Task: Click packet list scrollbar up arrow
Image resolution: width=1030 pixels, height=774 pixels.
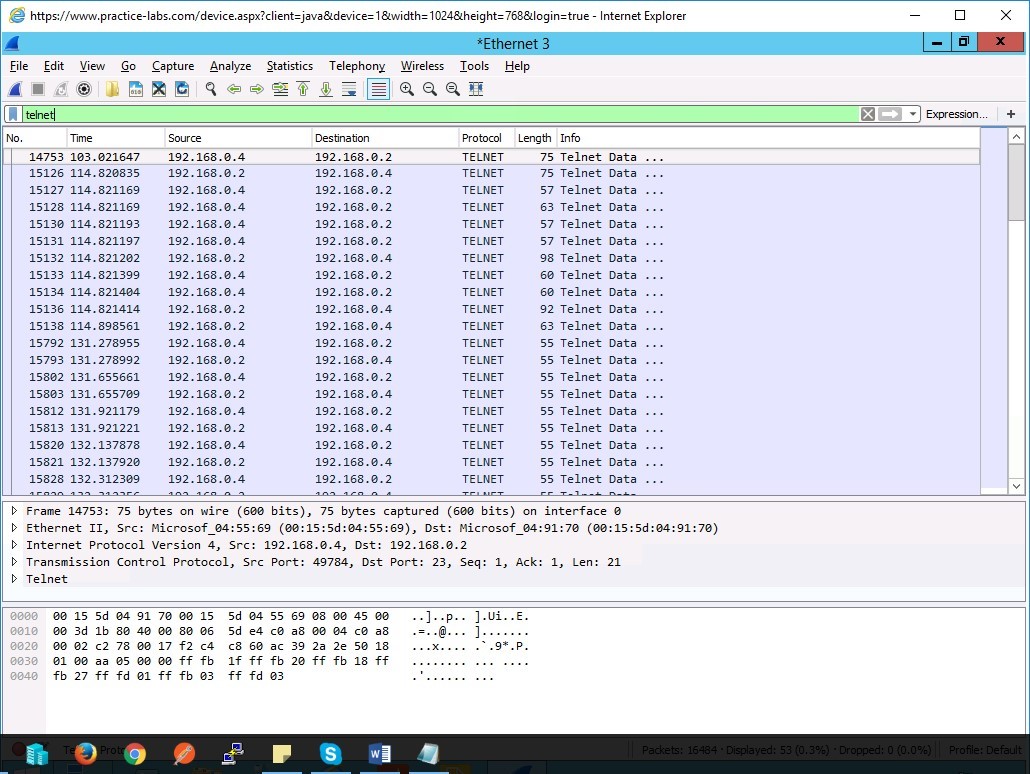Action: (x=1016, y=137)
